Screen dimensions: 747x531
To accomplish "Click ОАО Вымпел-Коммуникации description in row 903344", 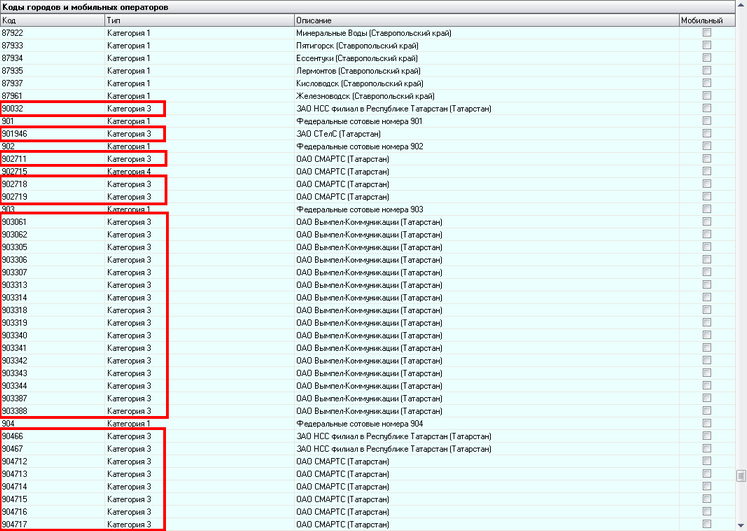I will tap(369, 386).
